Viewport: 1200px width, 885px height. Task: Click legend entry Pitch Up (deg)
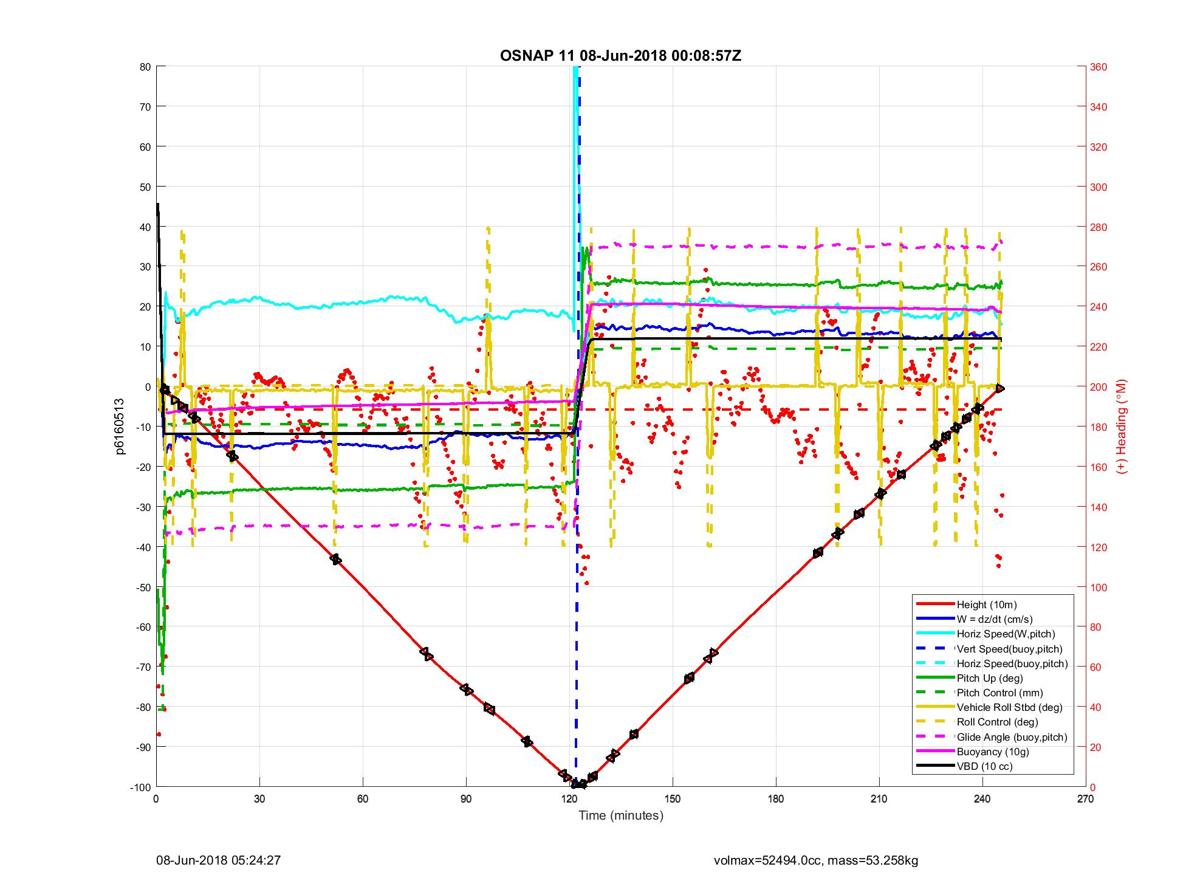click(990, 678)
